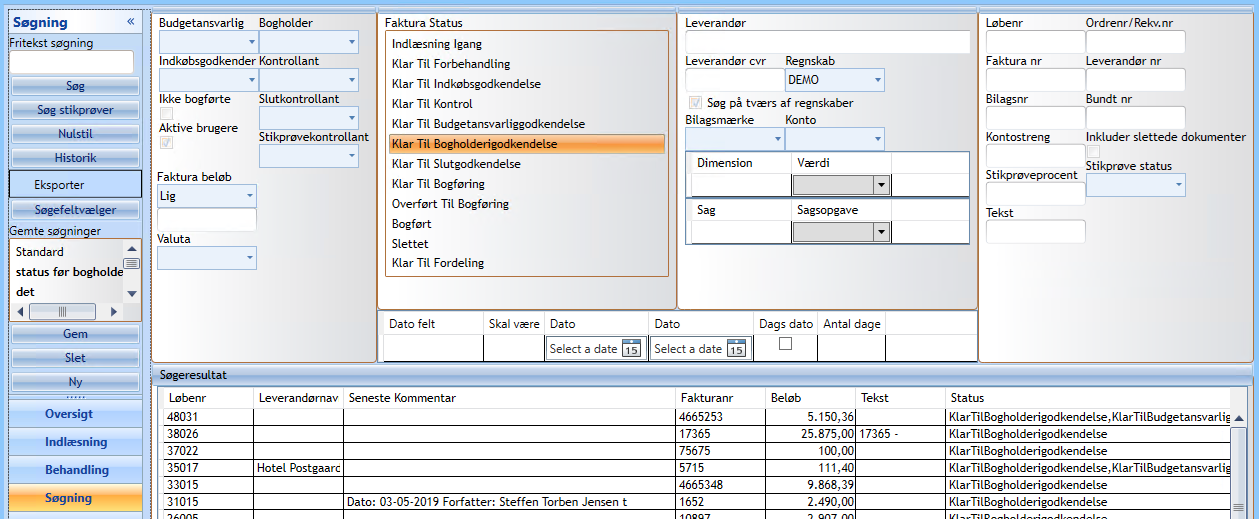Select Klar Til Fordeling status
This screenshot has width=1259, height=519.
pos(527,263)
